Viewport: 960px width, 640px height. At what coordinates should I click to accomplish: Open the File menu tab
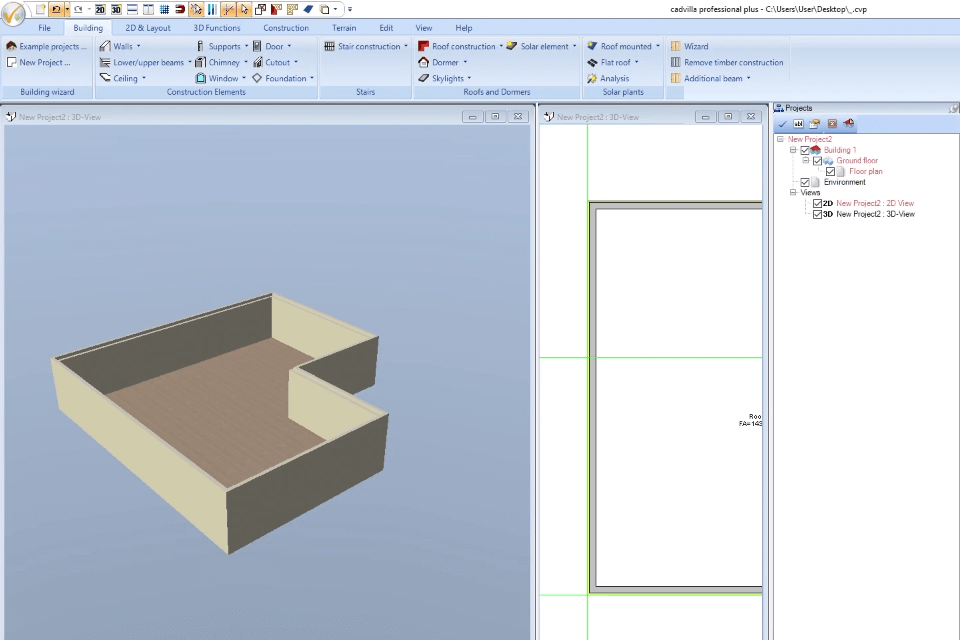pyautogui.click(x=44, y=28)
